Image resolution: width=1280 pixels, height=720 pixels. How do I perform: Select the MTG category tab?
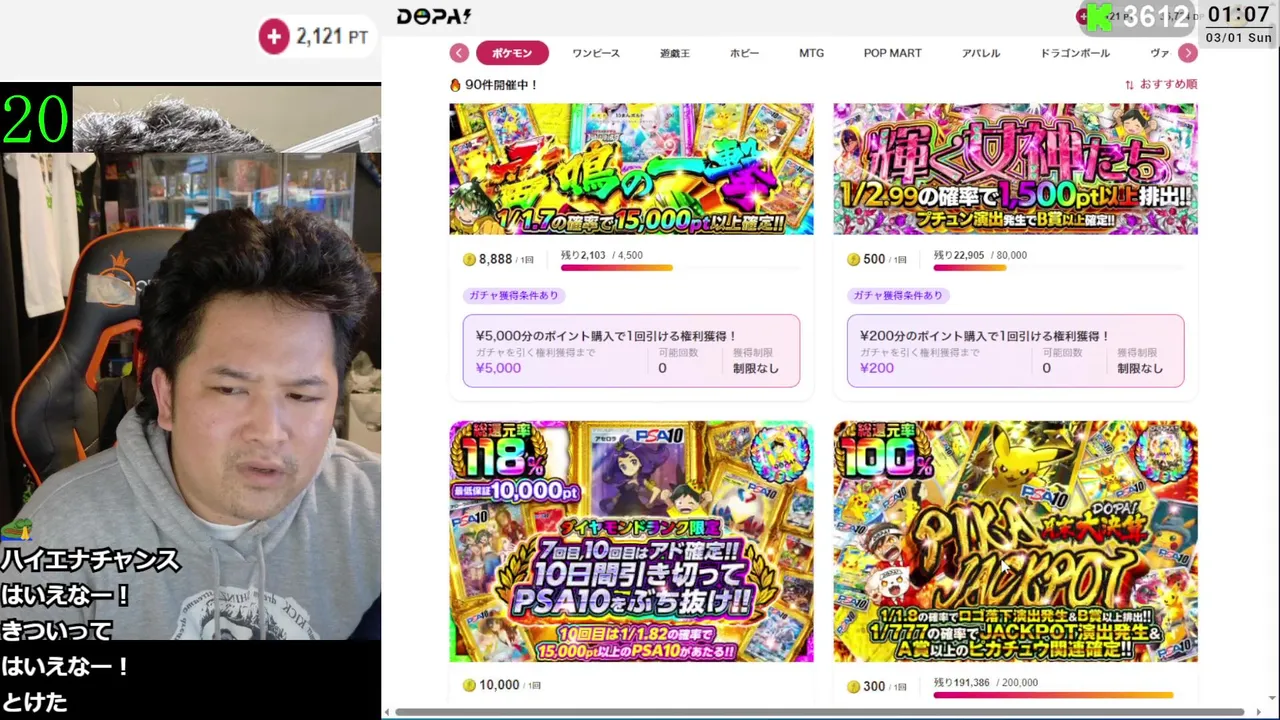812,53
